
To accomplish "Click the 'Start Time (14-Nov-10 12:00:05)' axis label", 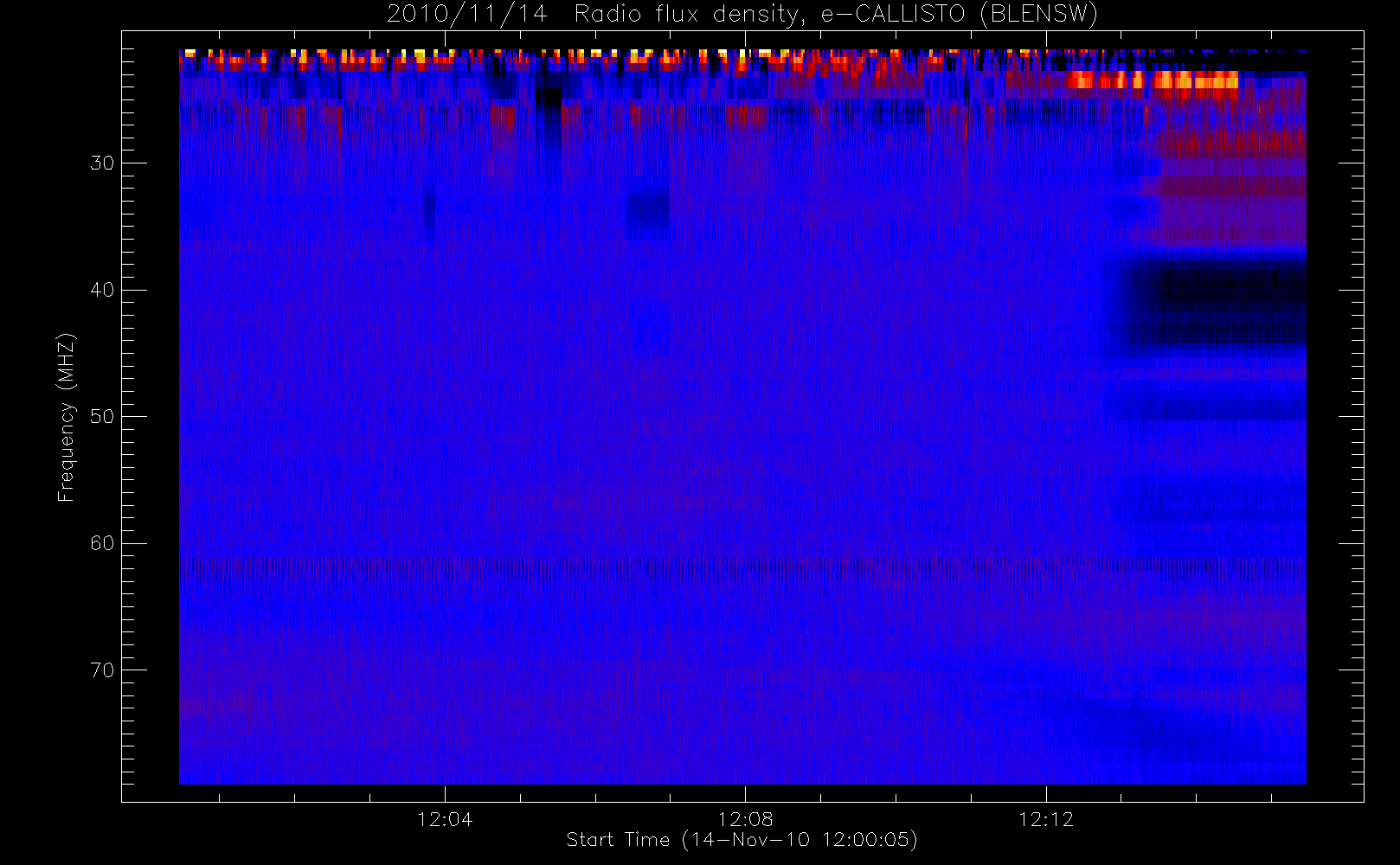I will (742, 840).
